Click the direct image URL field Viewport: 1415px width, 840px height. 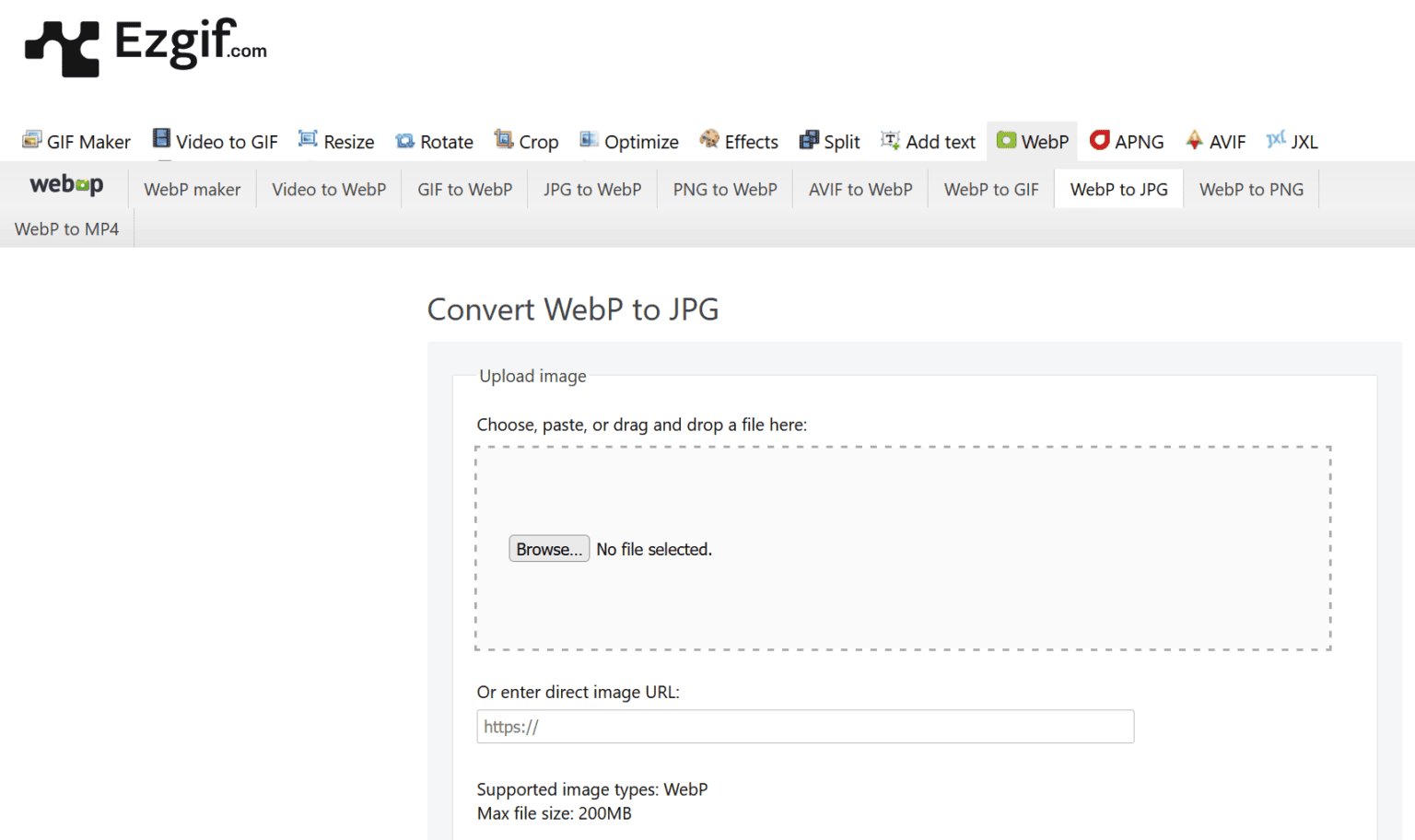coord(804,727)
